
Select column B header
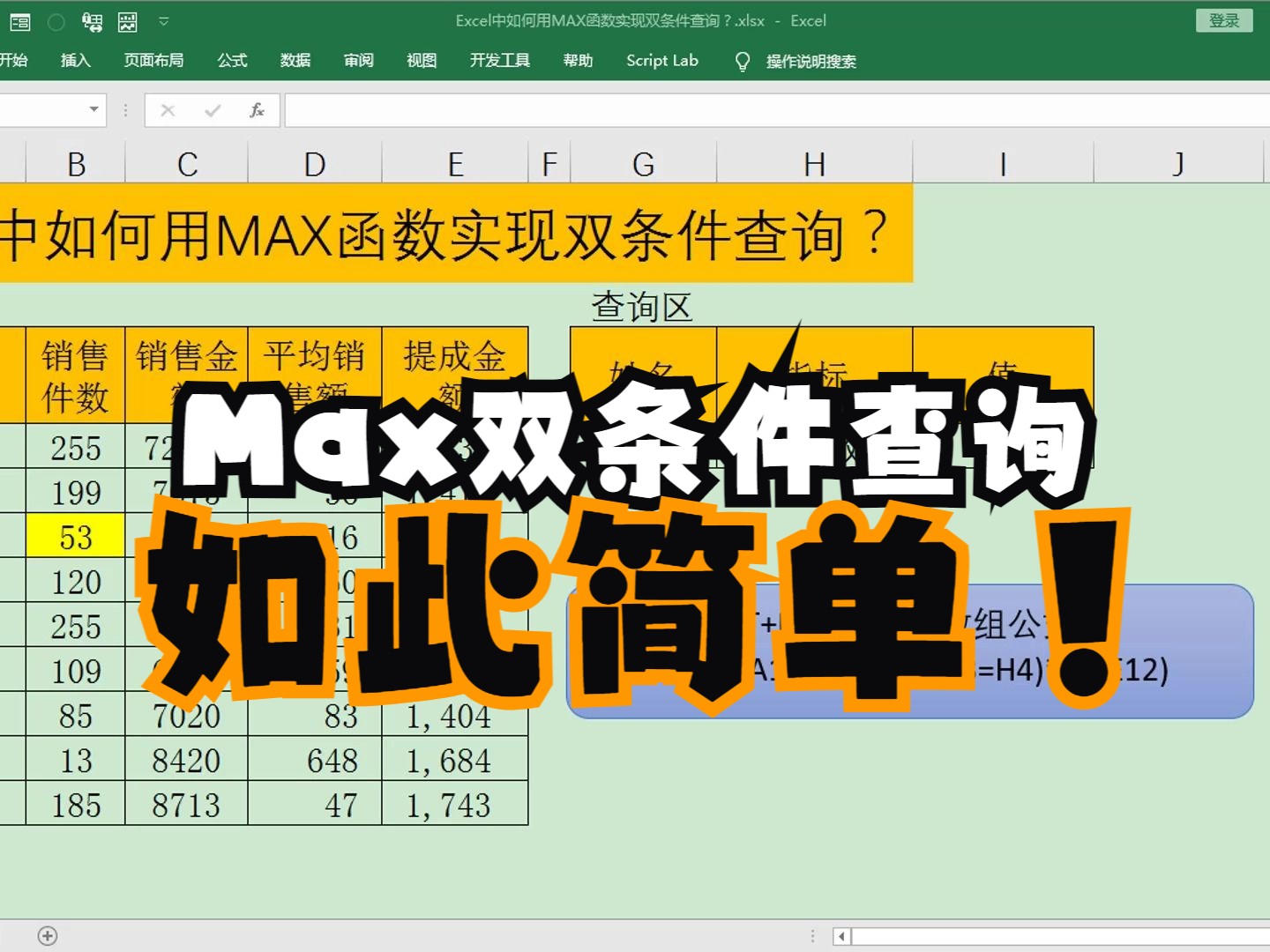[76, 164]
